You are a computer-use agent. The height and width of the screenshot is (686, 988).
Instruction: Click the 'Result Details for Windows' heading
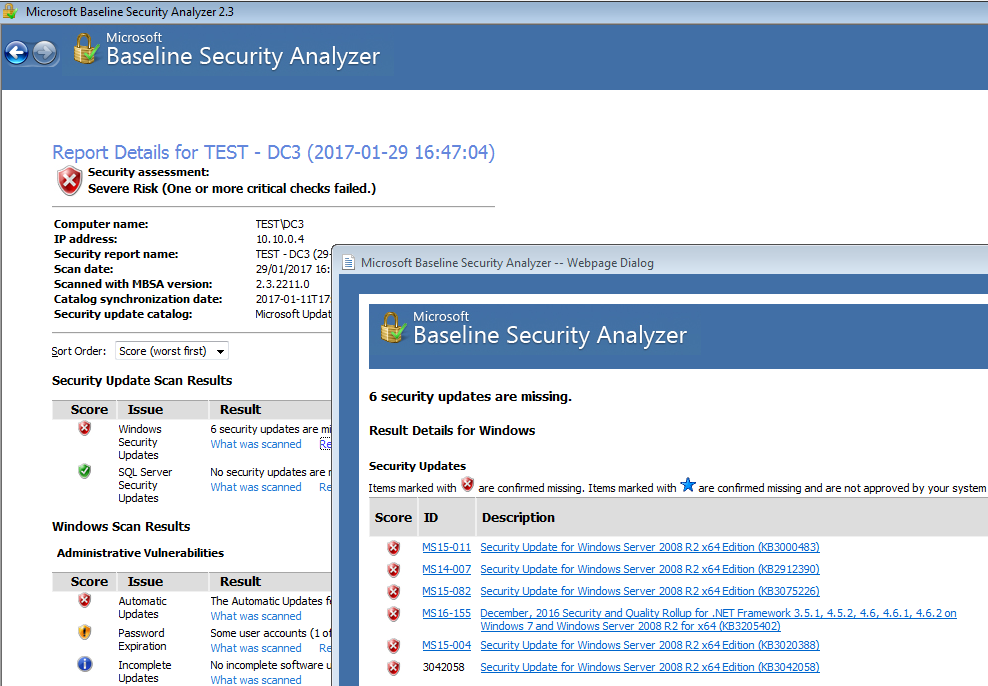click(x=452, y=431)
